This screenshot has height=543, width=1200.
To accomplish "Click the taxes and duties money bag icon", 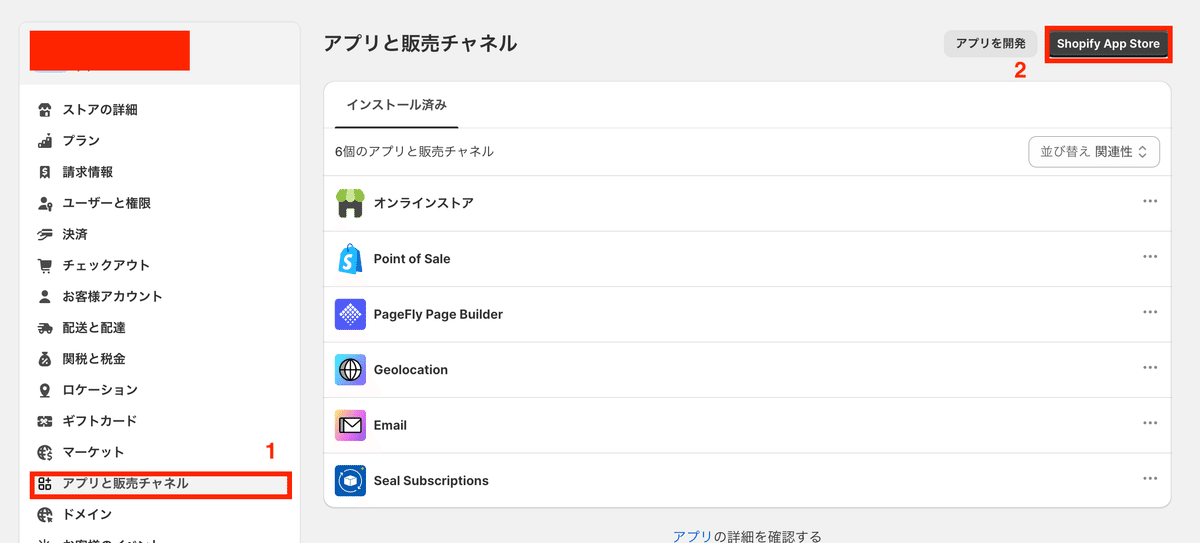I will coord(44,358).
